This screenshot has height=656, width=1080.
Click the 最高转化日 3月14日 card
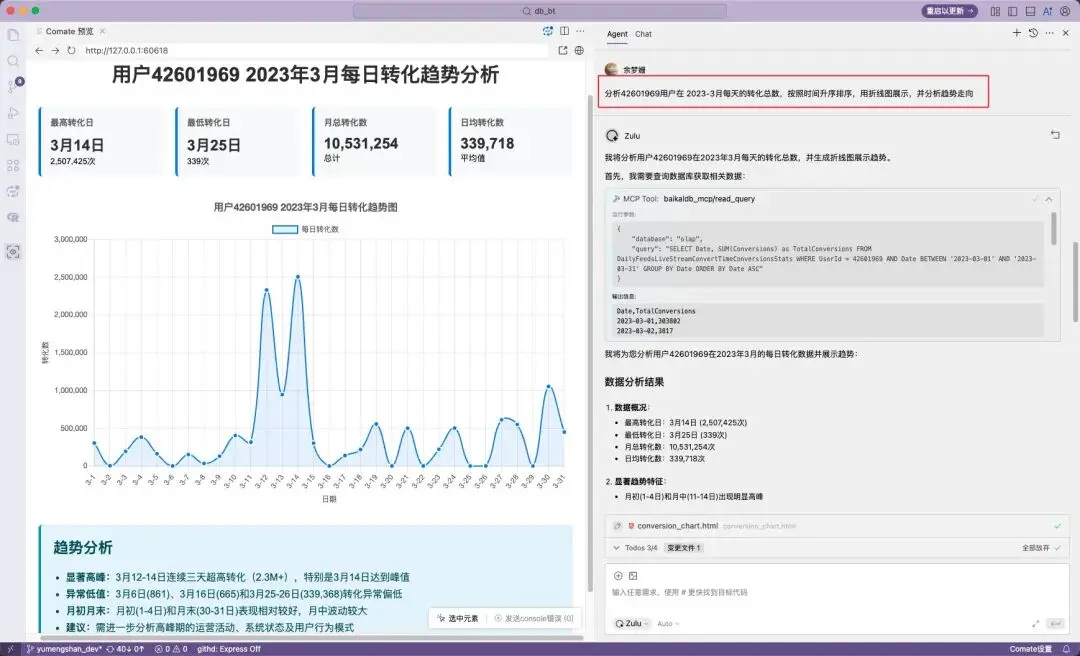click(101, 141)
